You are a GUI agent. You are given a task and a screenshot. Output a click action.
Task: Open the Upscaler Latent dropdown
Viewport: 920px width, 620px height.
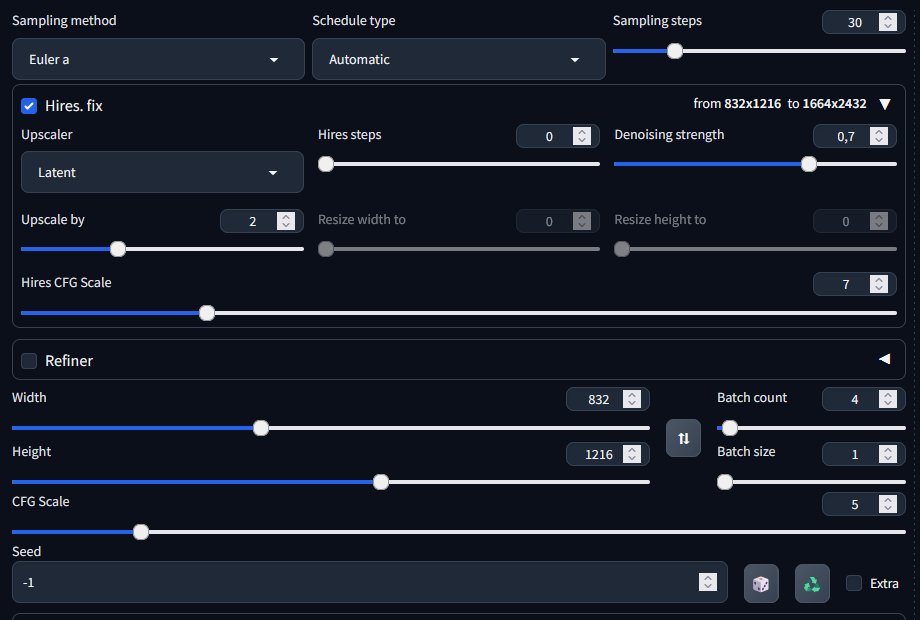[162, 173]
